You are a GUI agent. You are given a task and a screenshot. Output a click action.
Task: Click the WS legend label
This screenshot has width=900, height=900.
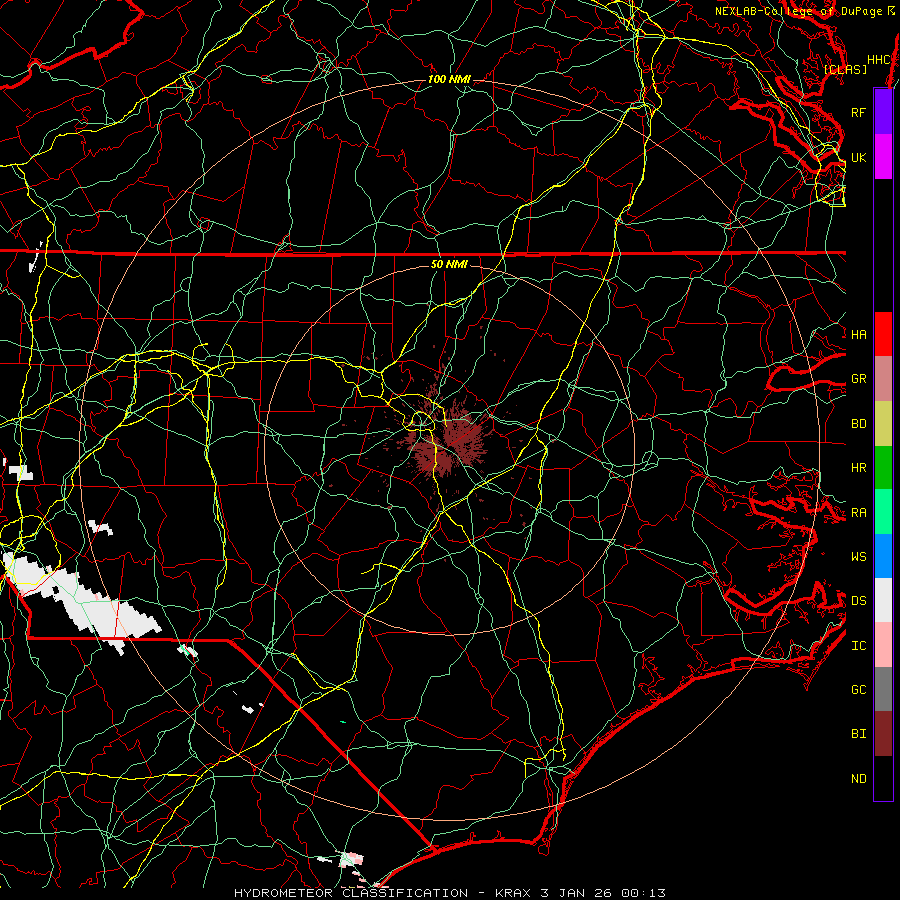tap(858, 557)
